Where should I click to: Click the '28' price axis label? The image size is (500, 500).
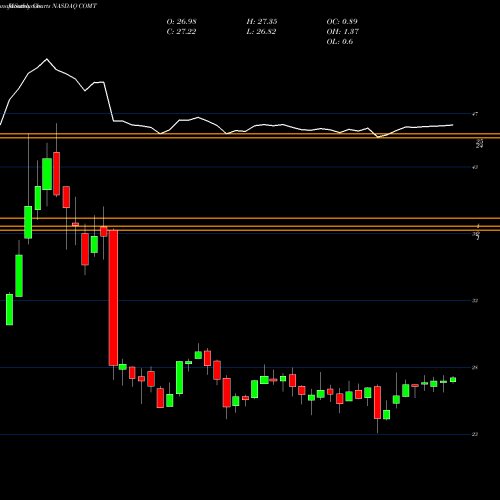475,367
